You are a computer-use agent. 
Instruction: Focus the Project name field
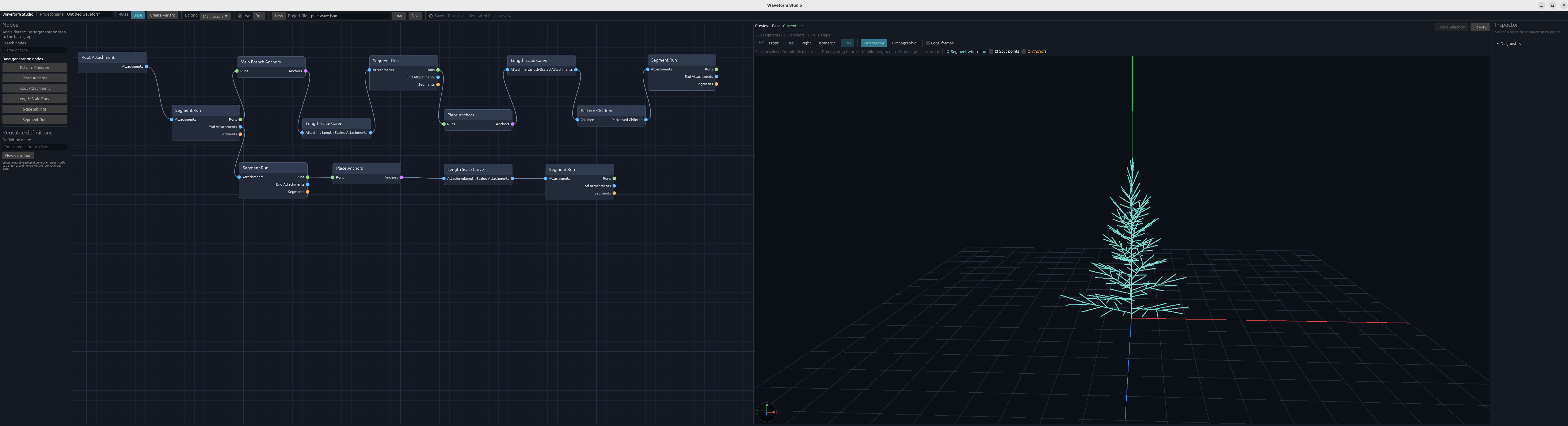click(89, 15)
